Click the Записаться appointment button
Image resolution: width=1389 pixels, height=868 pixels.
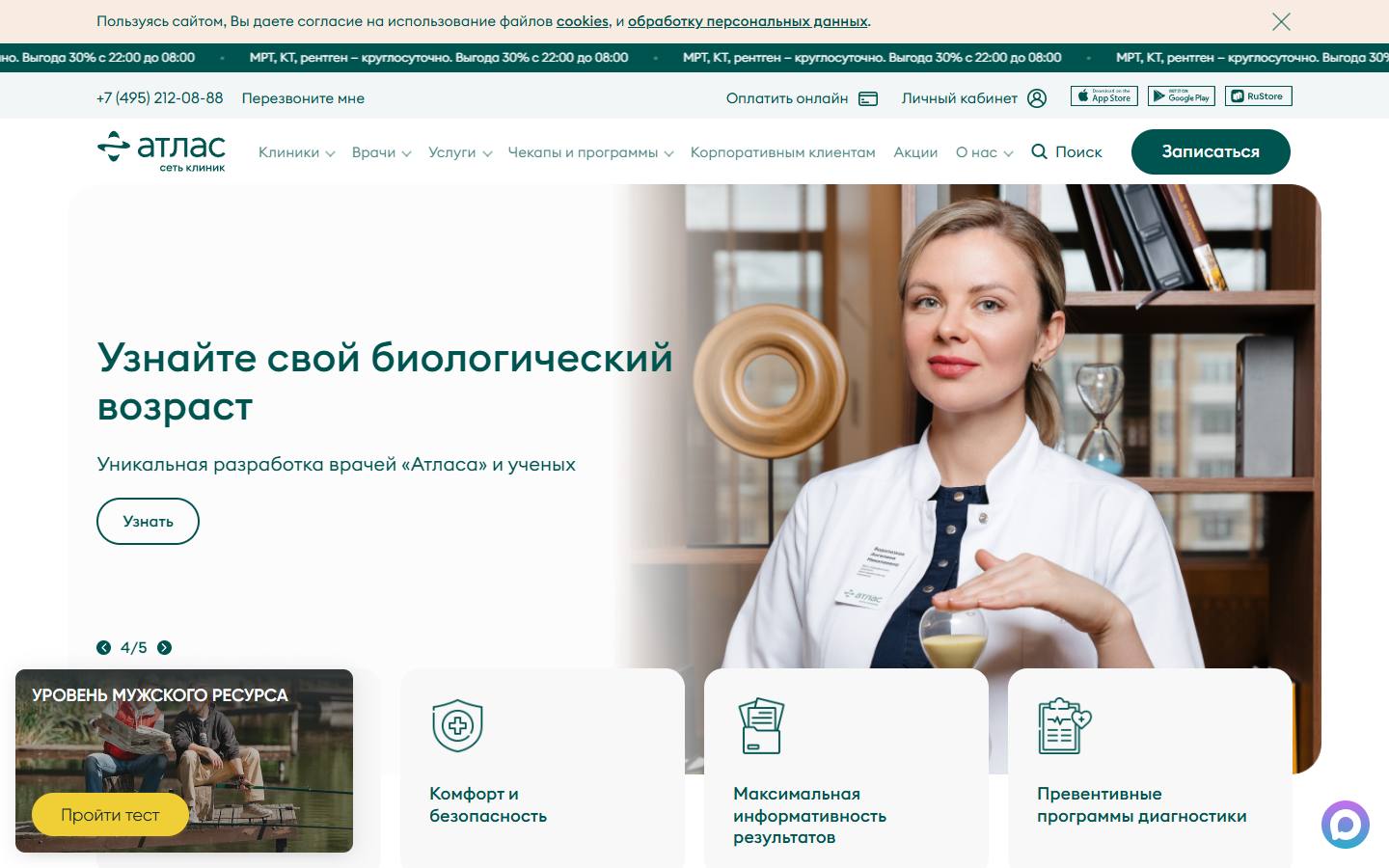[1211, 151]
